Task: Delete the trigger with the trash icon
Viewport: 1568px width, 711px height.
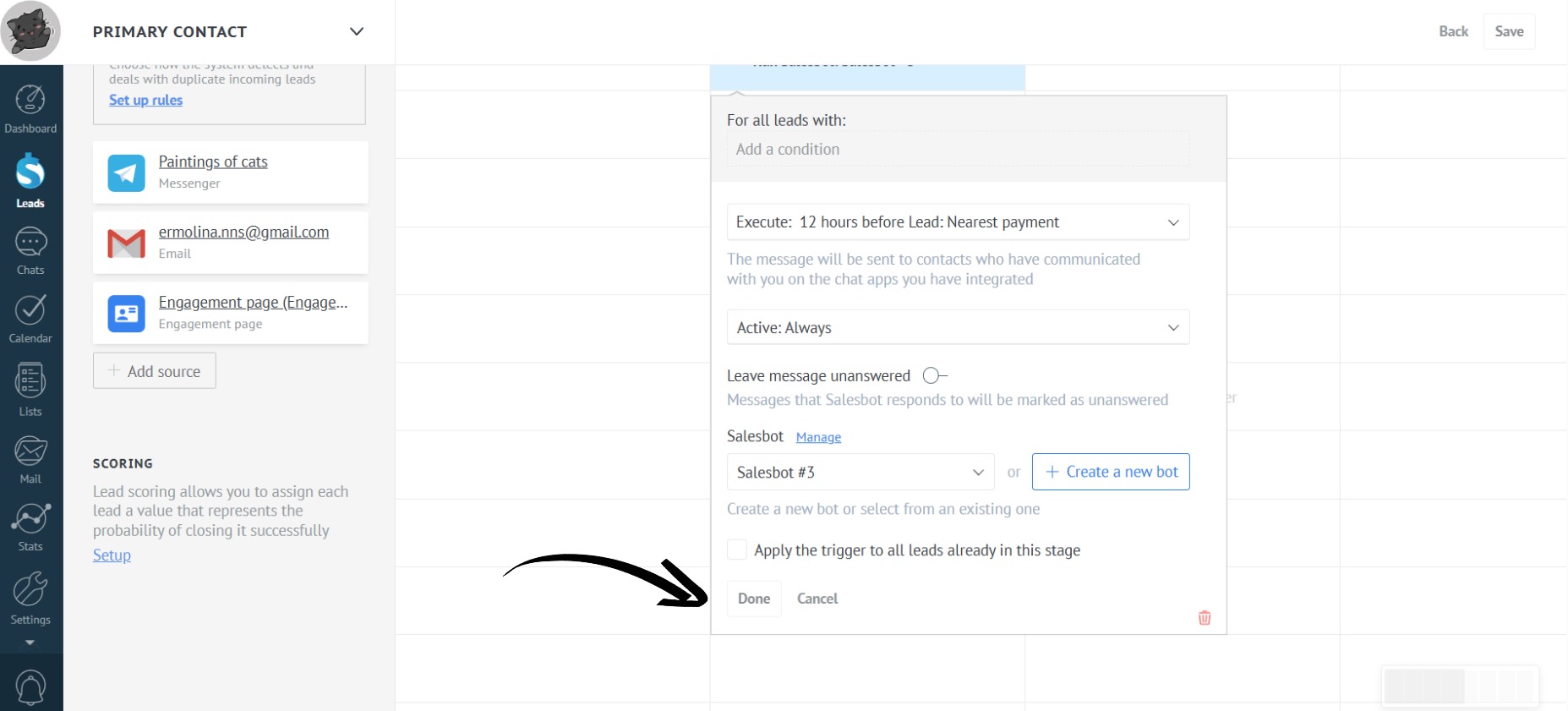Action: click(1205, 618)
